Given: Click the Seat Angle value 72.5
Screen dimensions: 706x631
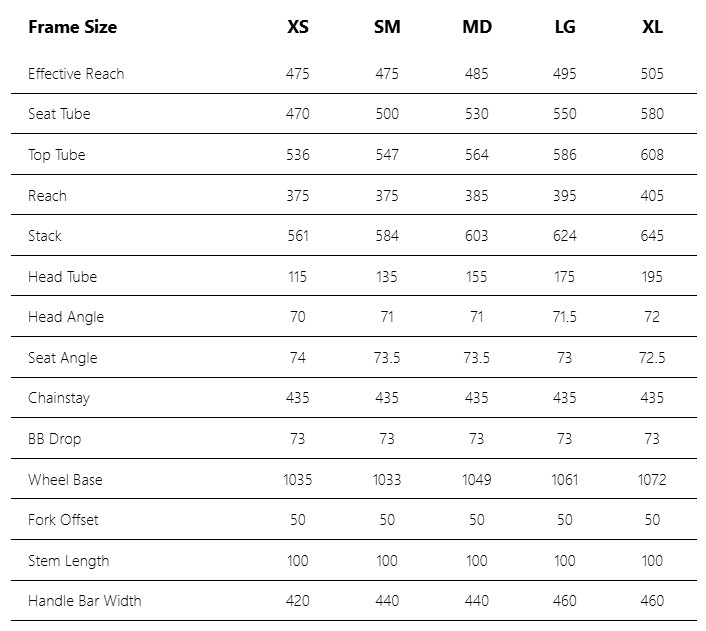Looking at the screenshot, I should tap(652, 358).
